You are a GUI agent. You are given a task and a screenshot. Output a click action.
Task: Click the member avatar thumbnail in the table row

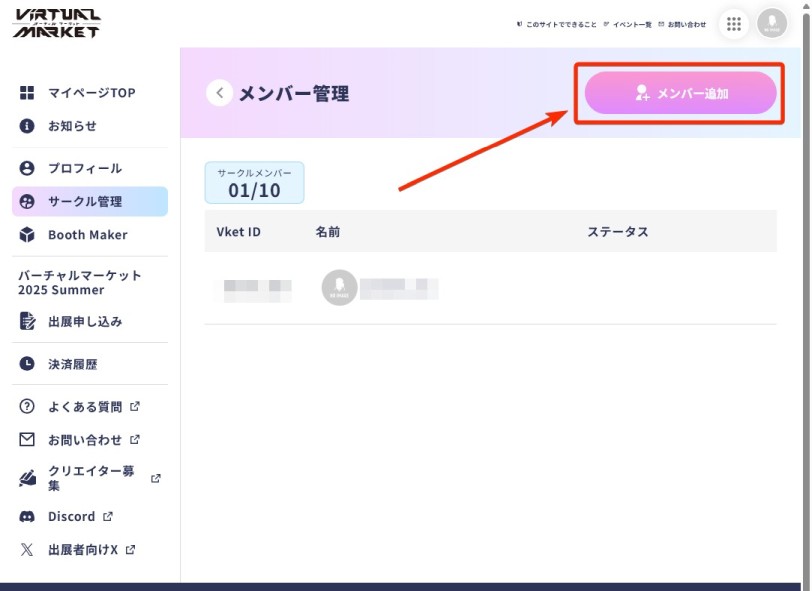(339, 288)
